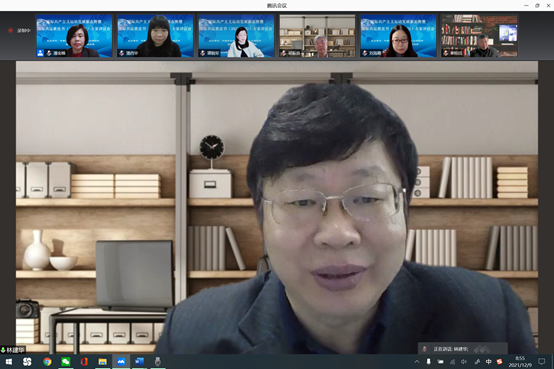Click the speaker name label 林建华

(x=13, y=350)
